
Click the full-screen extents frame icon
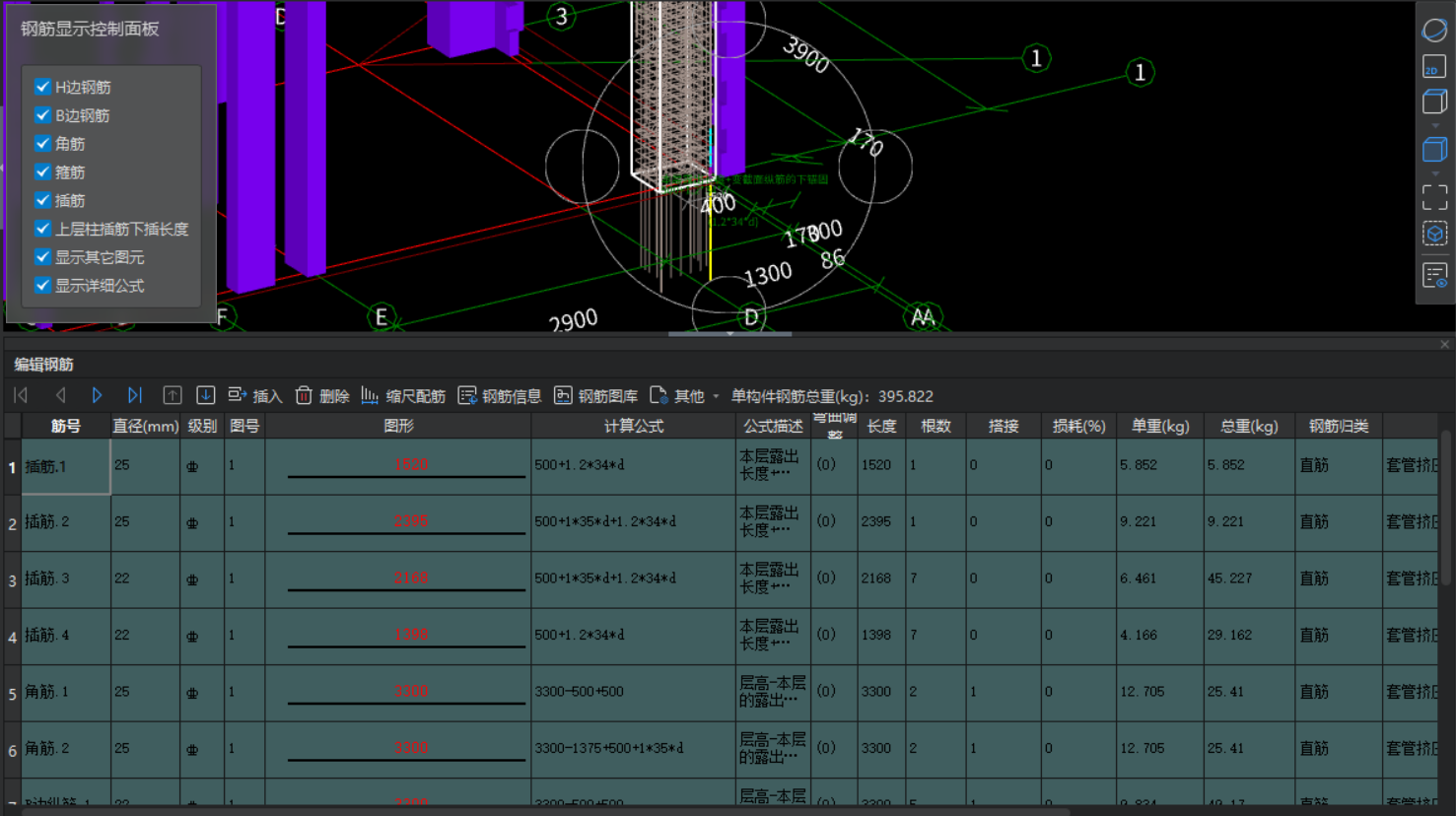point(1434,197)
